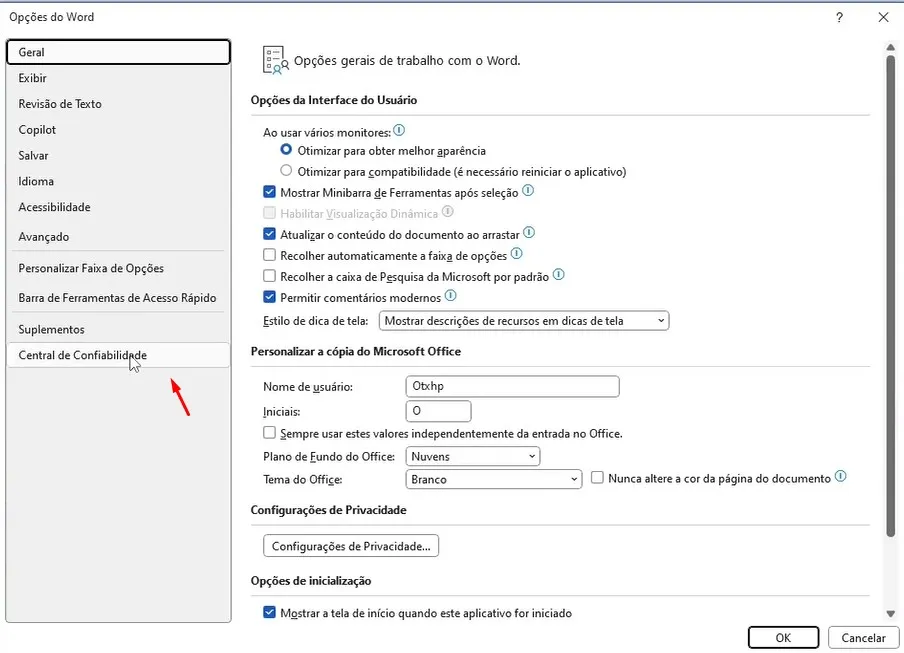Click the OK button
Image resolution: width=904 pixels, height=653 pixels.
tap(783, 637)
